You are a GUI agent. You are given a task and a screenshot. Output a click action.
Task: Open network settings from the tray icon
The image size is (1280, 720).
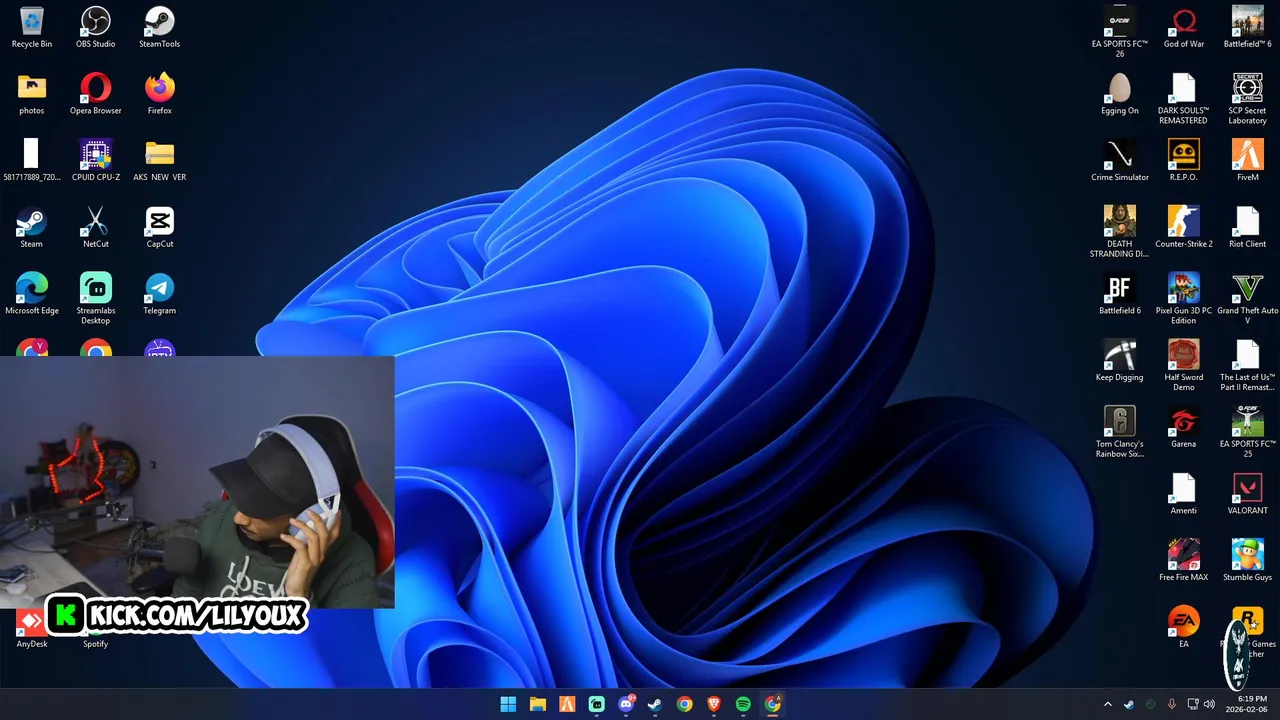(1193, 704)
